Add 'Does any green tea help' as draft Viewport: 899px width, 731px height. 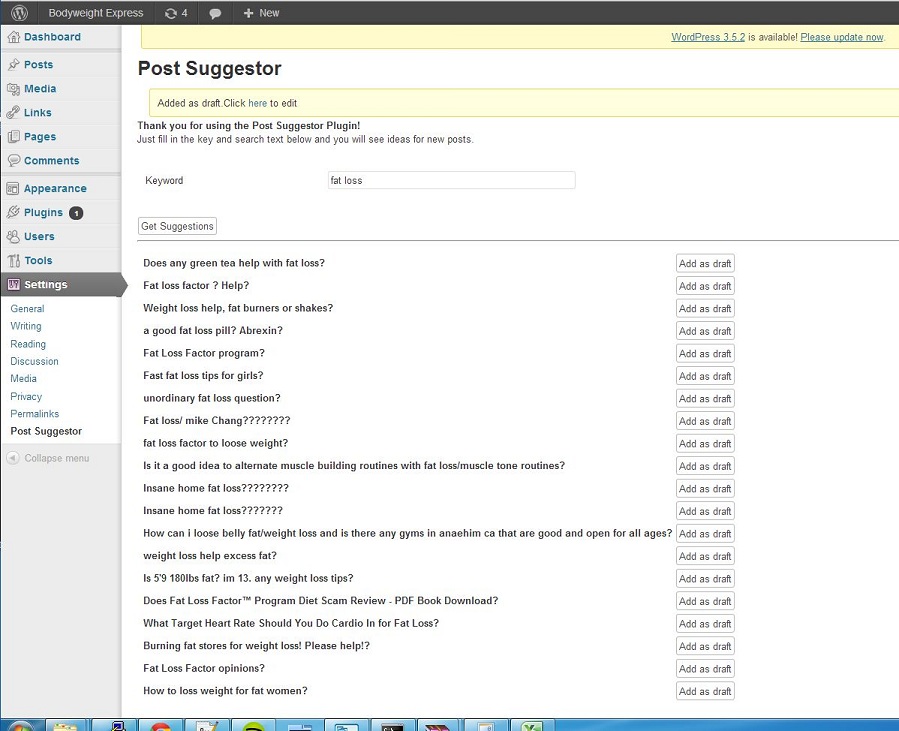[x=705, y=264]
